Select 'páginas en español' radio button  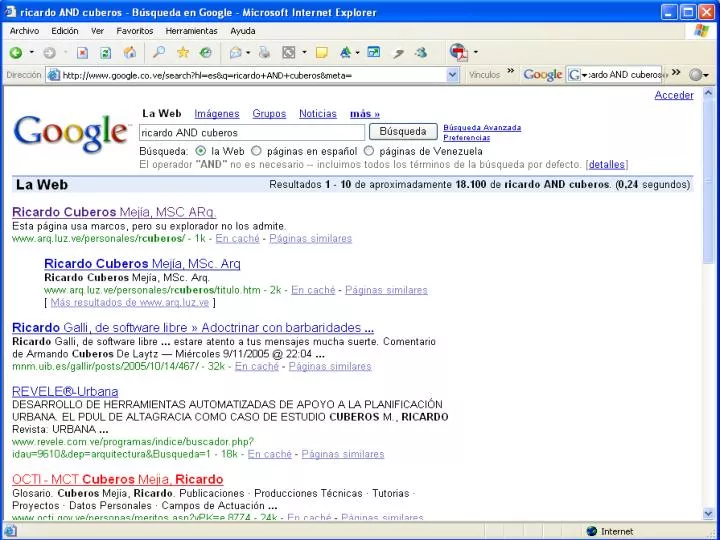point(256,151)
